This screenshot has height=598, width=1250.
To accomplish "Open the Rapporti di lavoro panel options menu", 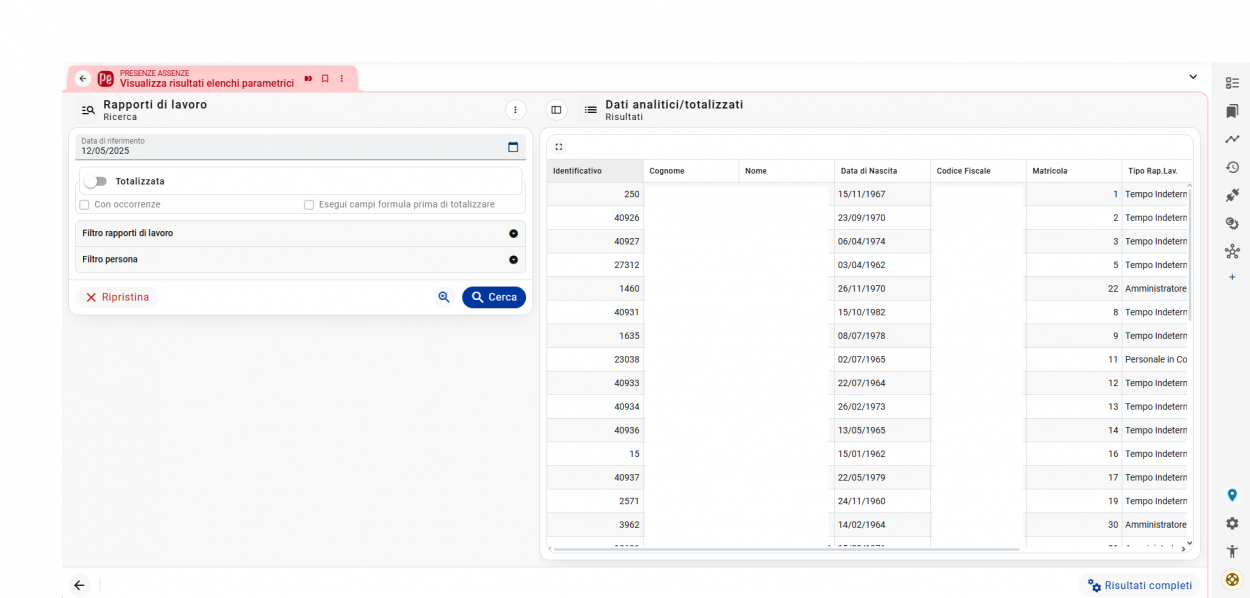I will click(515, 110).
